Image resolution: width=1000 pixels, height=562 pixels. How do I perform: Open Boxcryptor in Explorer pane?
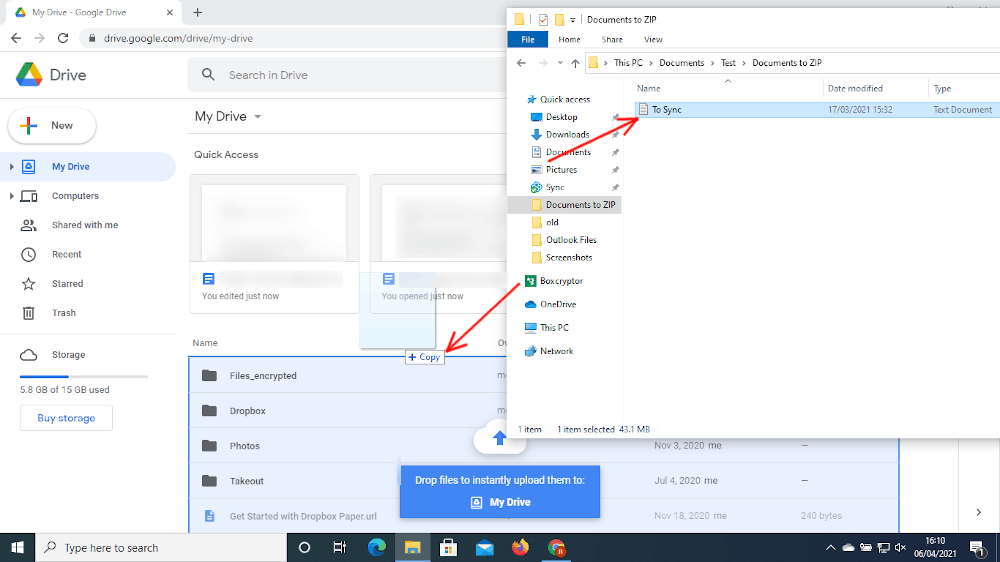561,281
